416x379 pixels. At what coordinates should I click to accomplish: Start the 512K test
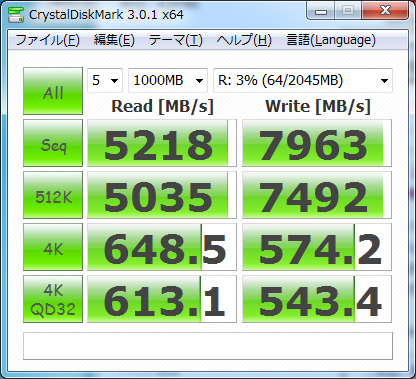[x=53, y=195]
